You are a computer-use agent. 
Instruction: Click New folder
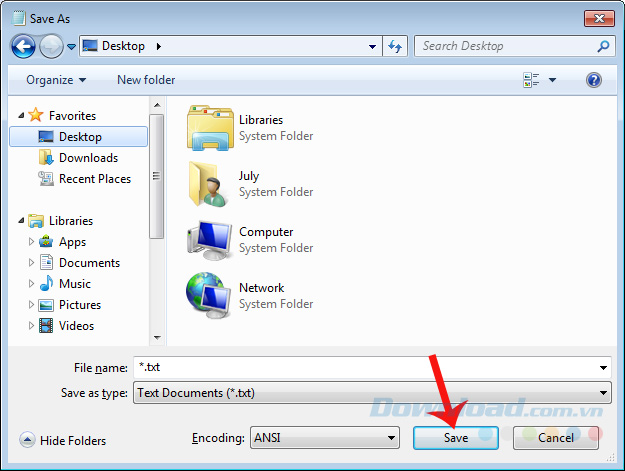tap(146, 80)
